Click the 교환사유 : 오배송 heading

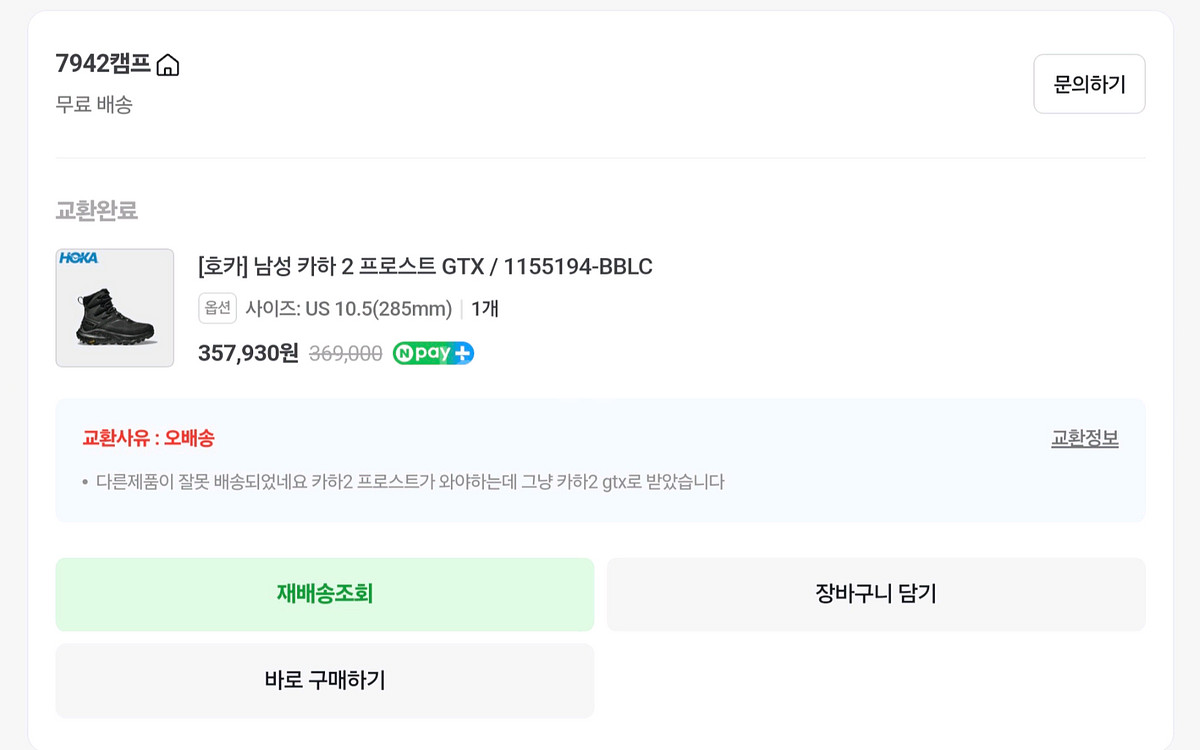click(x=148, y=438)
